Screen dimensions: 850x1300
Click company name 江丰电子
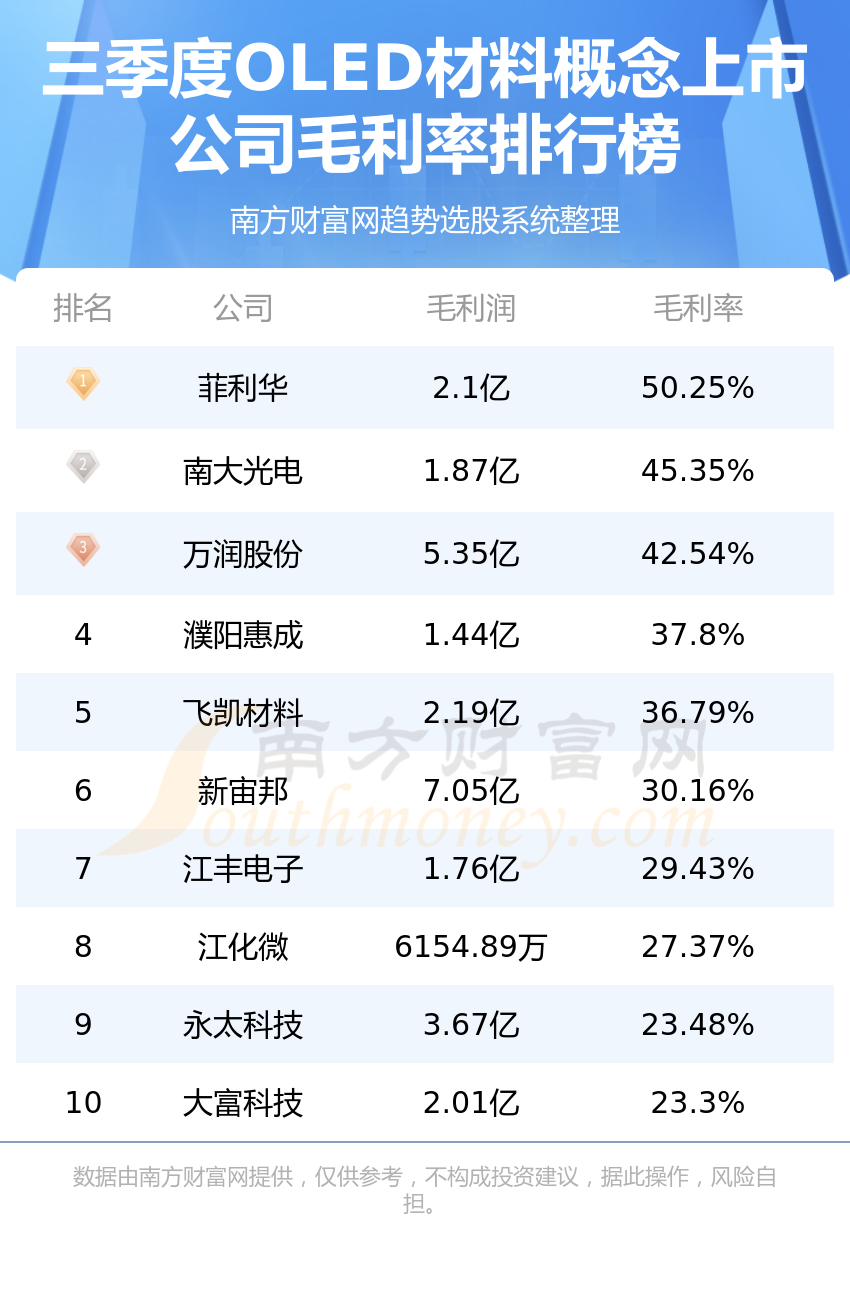pos(243,868)
